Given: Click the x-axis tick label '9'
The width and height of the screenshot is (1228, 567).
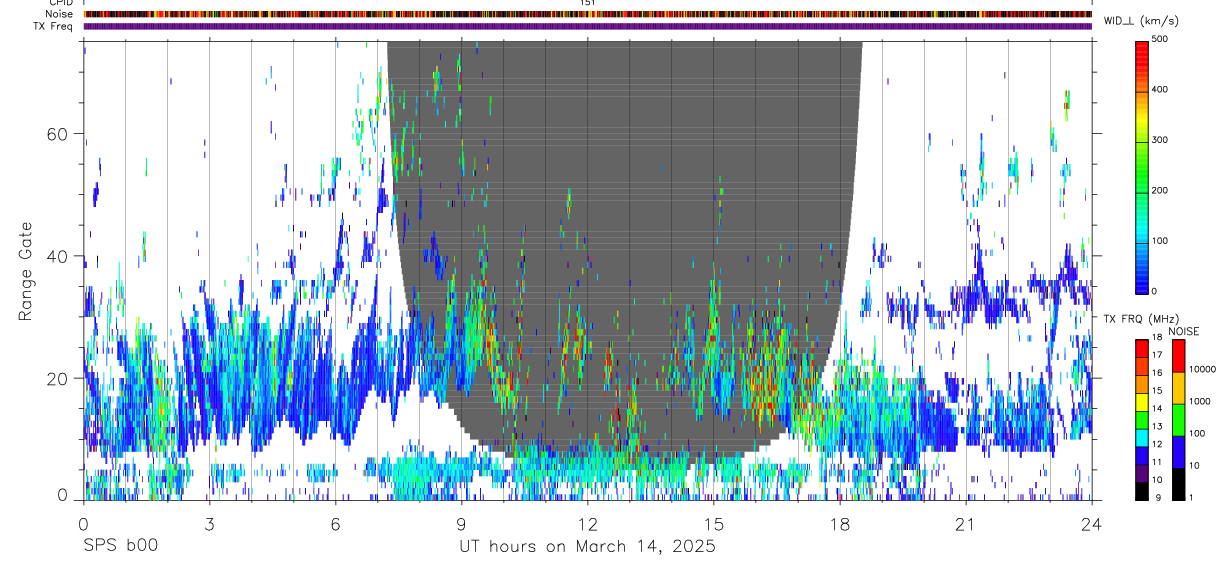Looking at the screenshot, I should coord(461,524).
